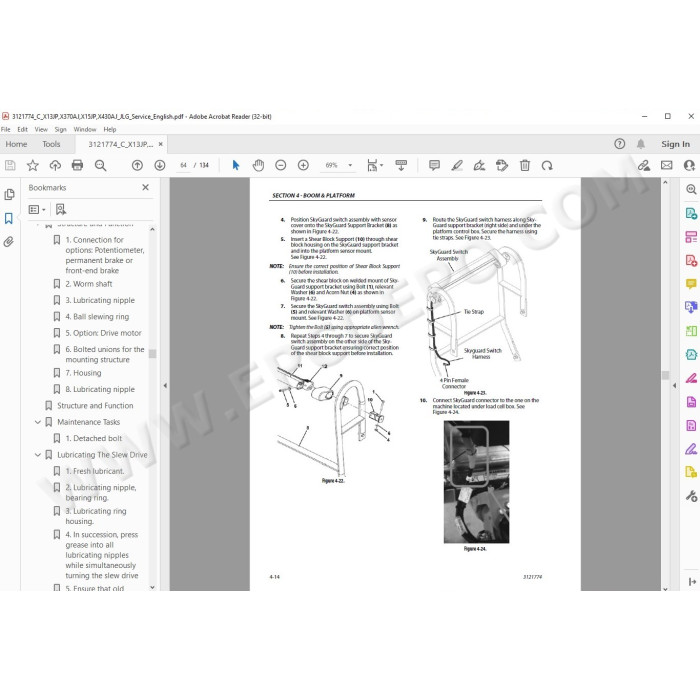The height and width of the screenshot is (700, 700).
Task: Choose the arrow Selection tool
Action: pyautogui.click(x=236, y=166)
